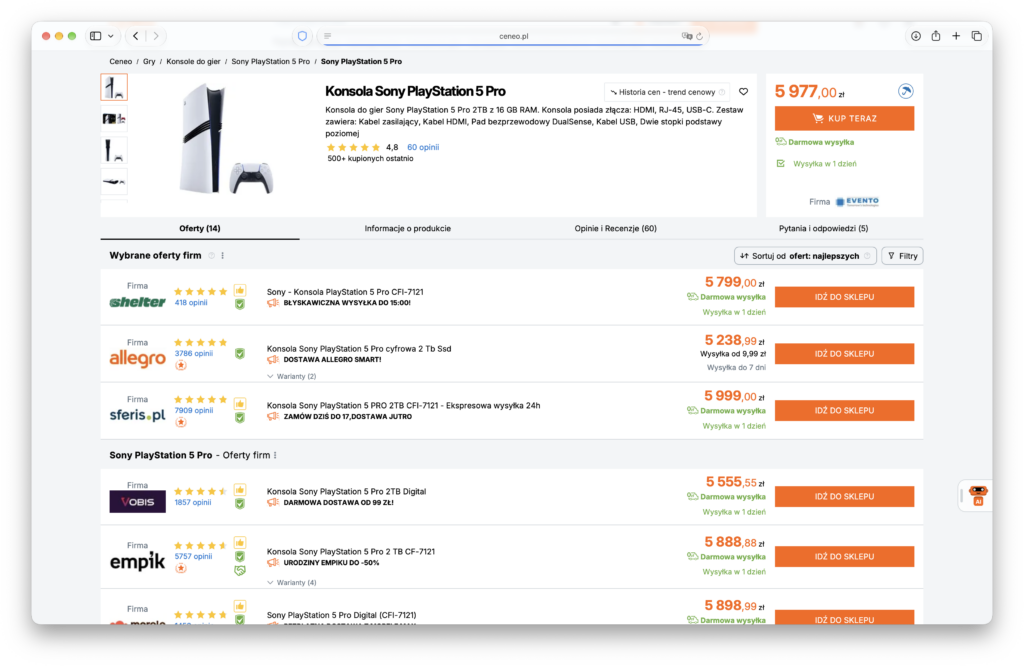Click the orange star badge under allegro reviews

[x=181, y=365]
